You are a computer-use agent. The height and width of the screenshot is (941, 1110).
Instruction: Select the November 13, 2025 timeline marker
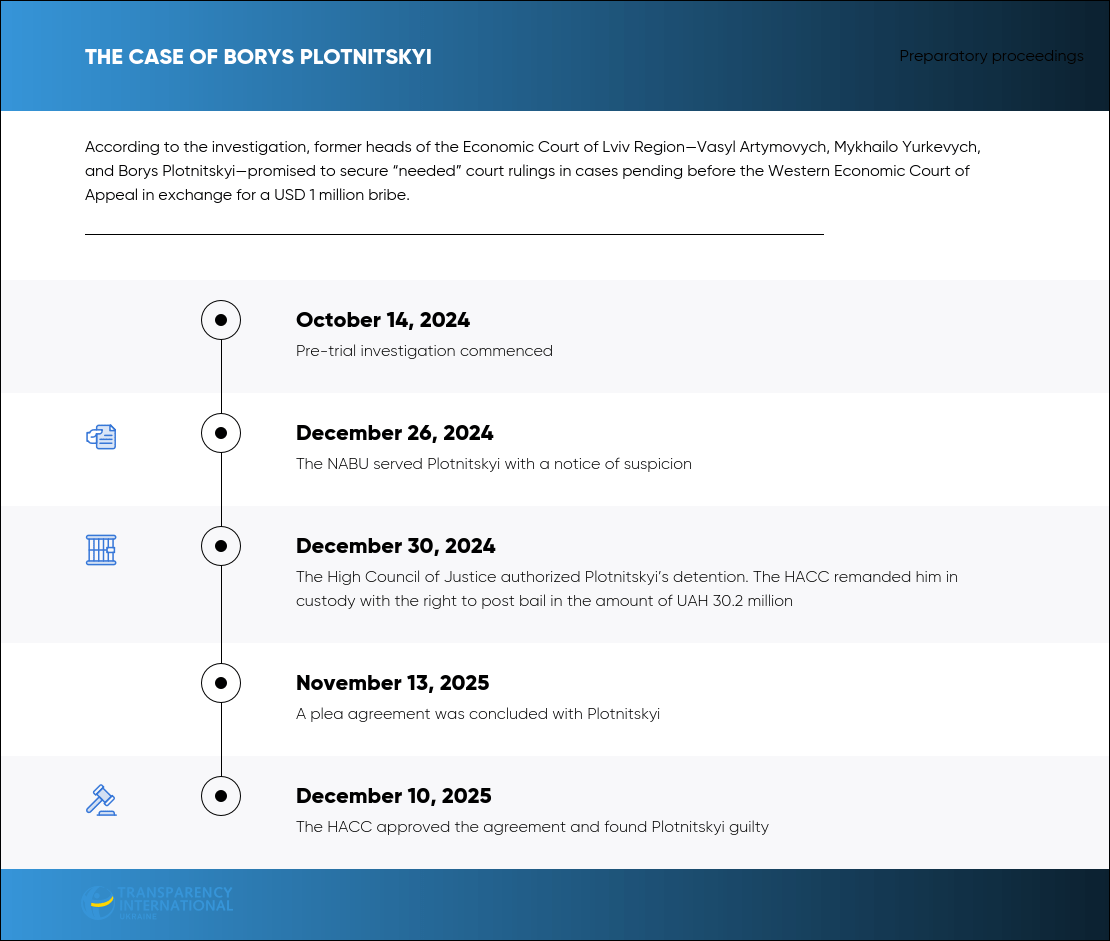pos(221,683)
